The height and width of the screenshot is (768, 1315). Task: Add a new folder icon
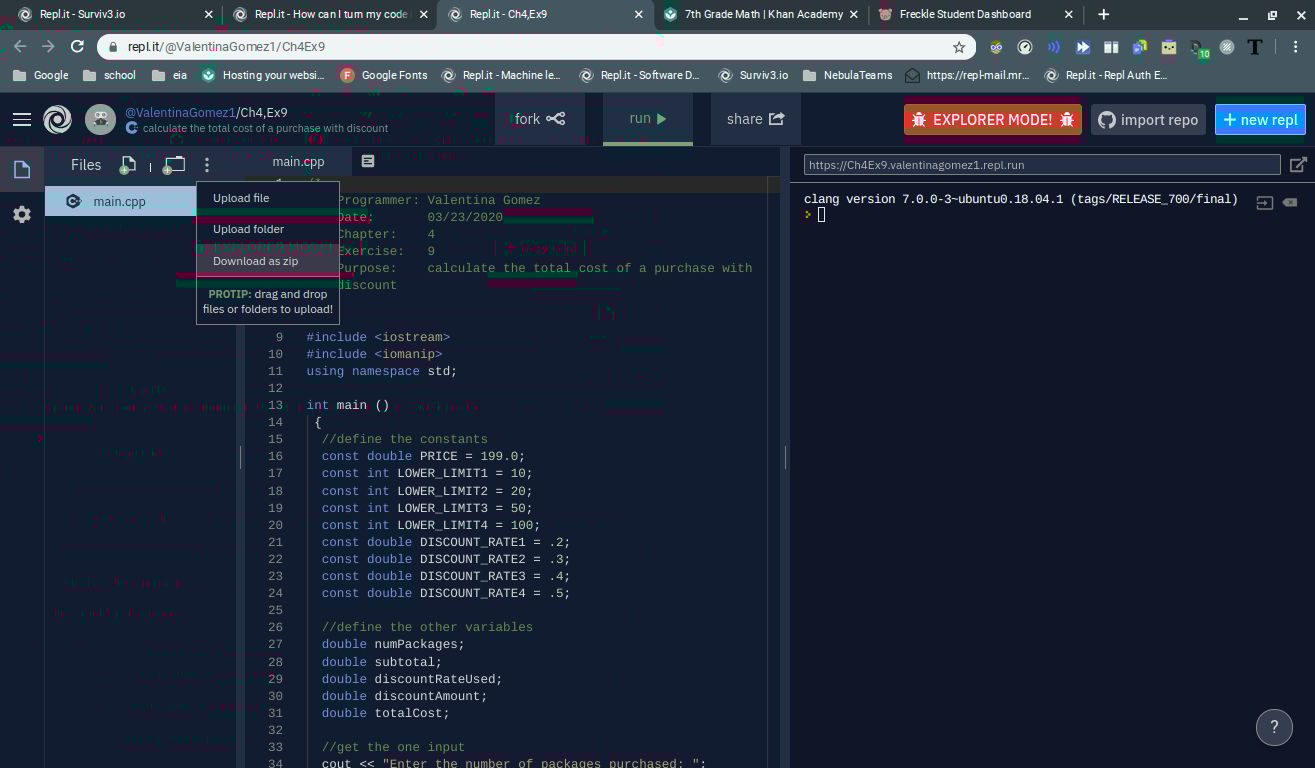coord(174,165)
